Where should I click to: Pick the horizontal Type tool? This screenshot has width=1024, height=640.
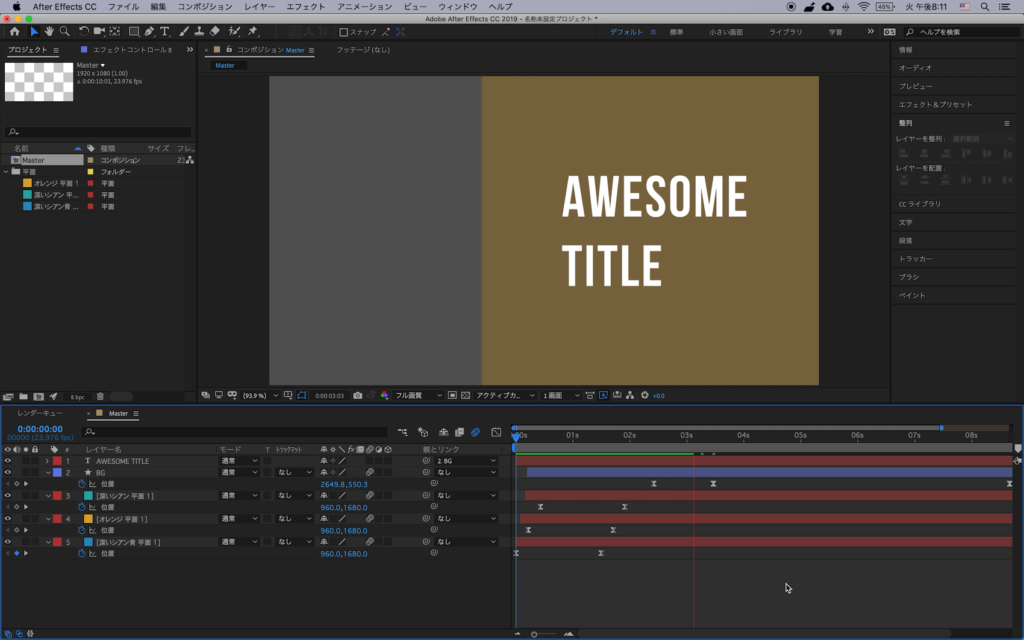tap(165, 32)
